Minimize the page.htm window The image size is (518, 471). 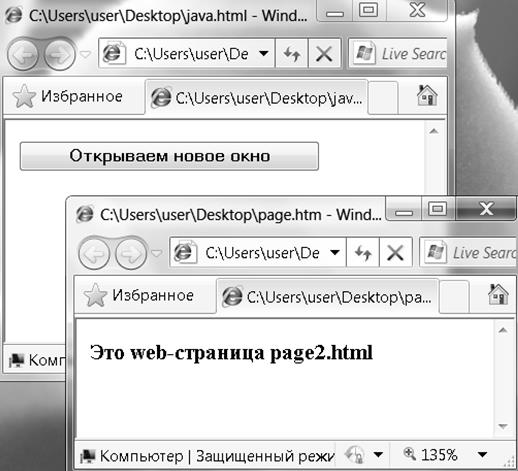(404, 209)
